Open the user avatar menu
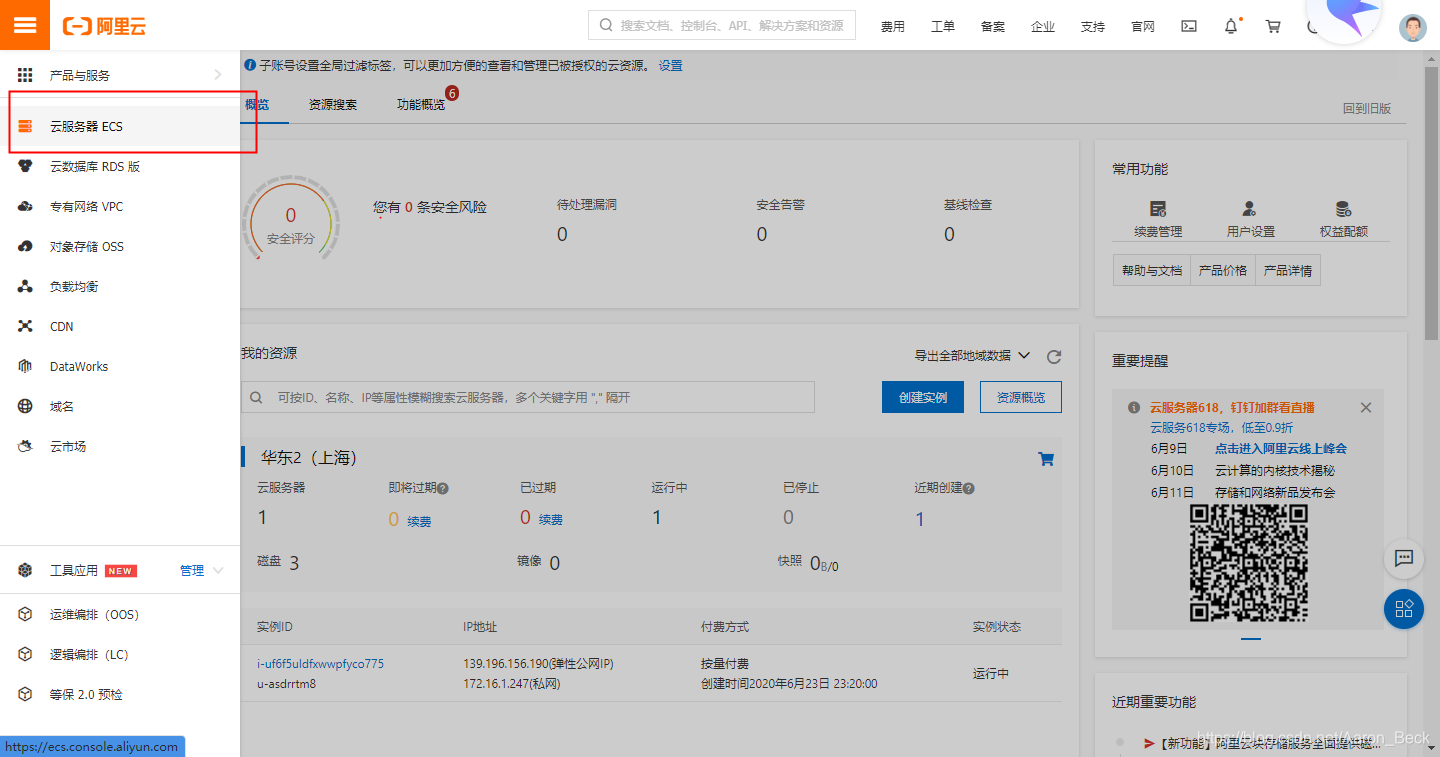 [x=1412, y=27]
